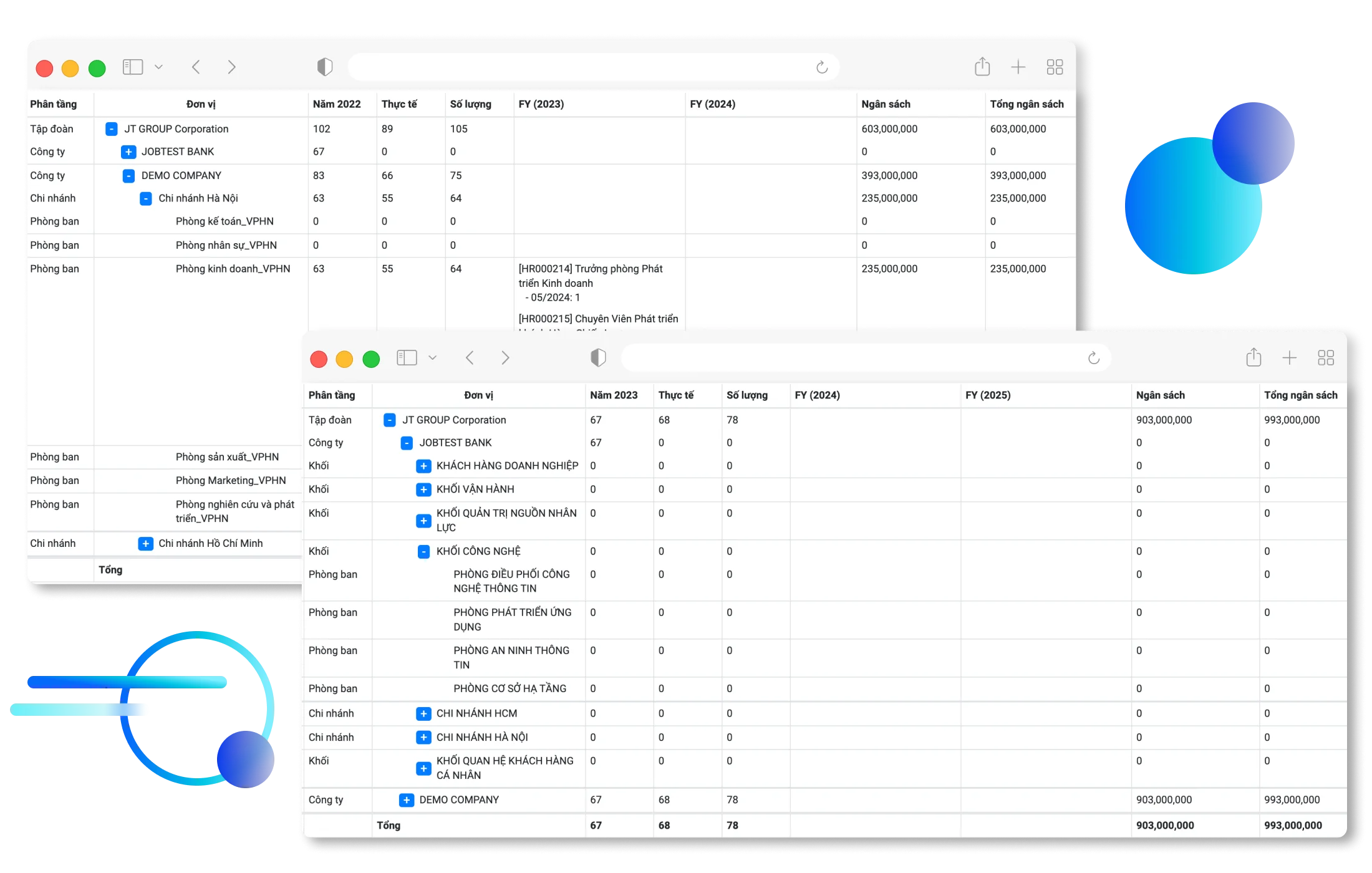This screenshot has height=873, width=1372.
Task: Collapse DEMO COMPANY in back window
Action: pyautogui.click(x=128, y=176)
